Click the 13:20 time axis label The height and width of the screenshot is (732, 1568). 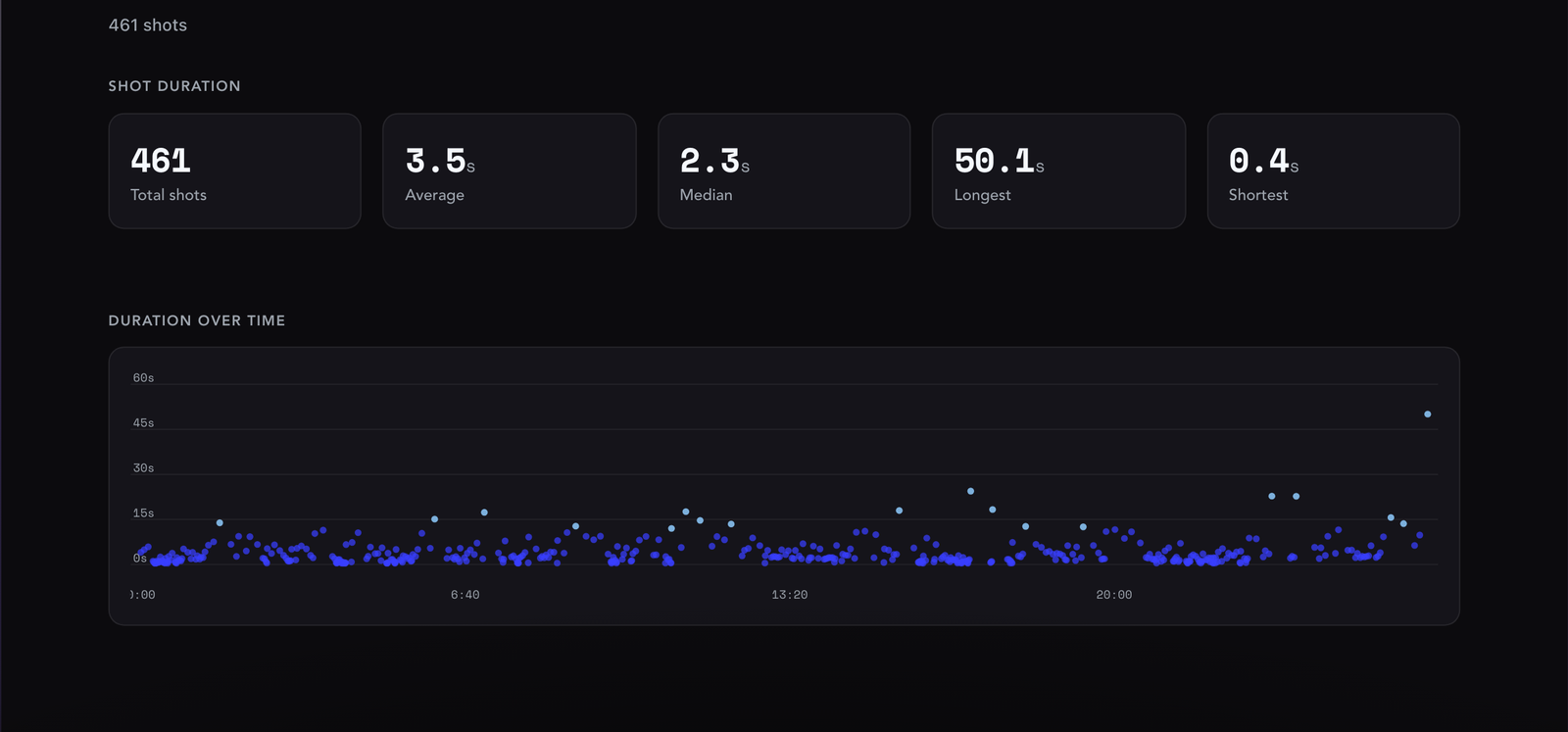(789, 595)
